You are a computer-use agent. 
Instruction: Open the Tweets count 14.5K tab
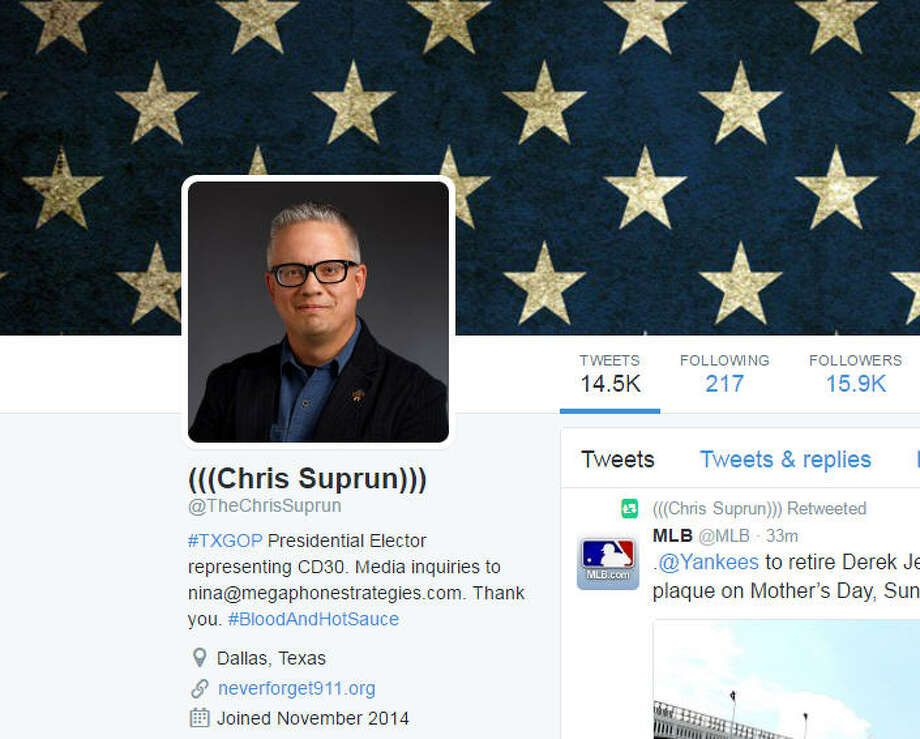pos(610,375)
